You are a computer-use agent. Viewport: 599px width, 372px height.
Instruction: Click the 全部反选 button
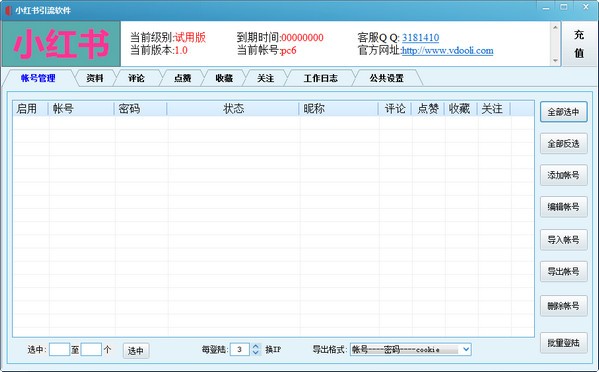563,144
